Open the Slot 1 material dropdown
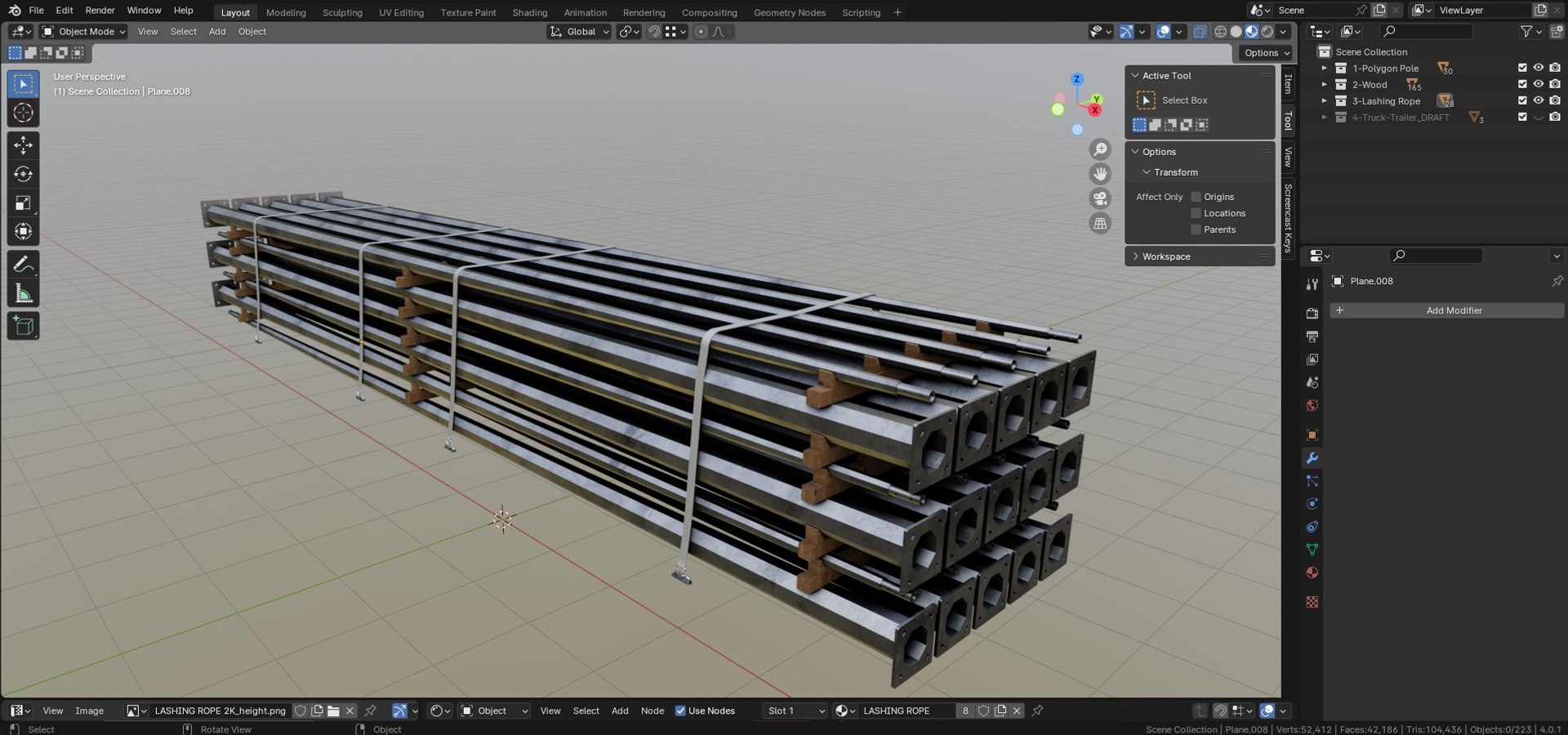The width and height of the screenshot is (1568, 735). coord(795,710)
